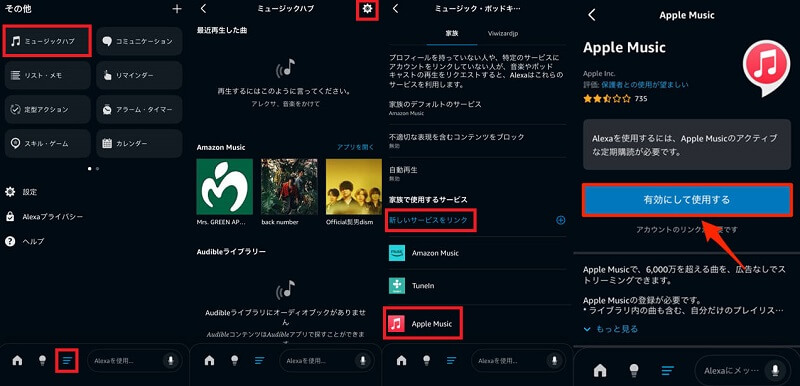
Task: Go back from the Apple Music skill page
Action: (592, 15)
